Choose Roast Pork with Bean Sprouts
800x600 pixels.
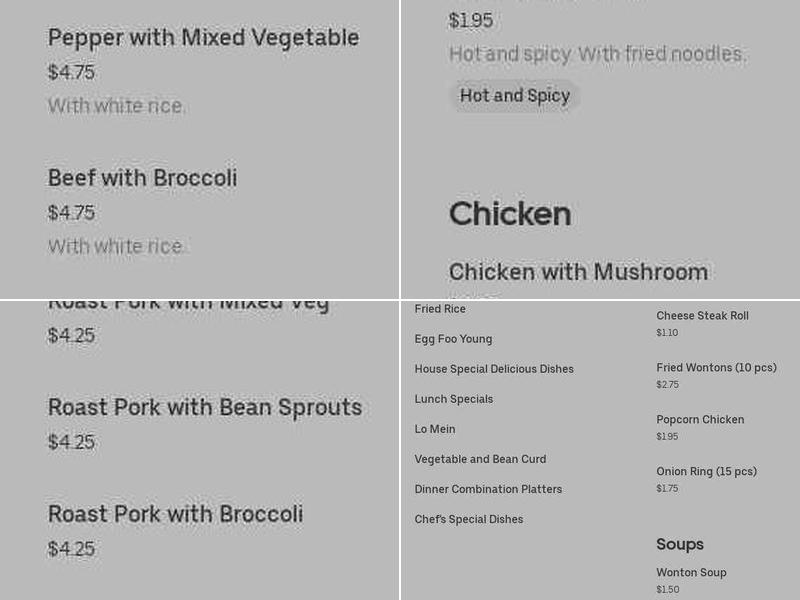click(205, 408)
